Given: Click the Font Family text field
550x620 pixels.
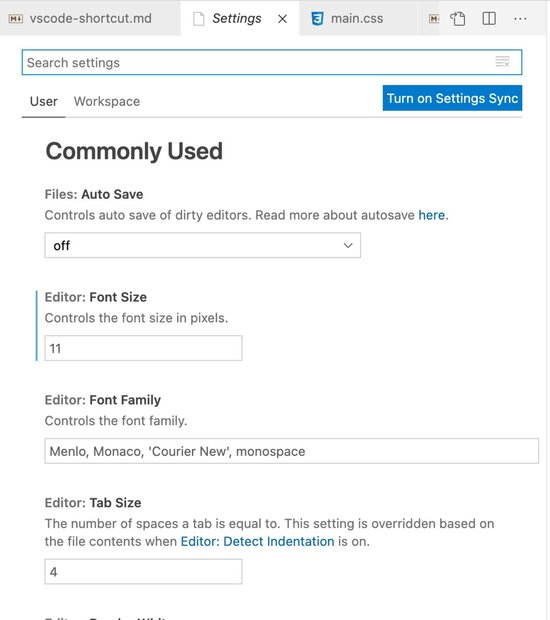Looking at the screenshot, I should [291, 451].
